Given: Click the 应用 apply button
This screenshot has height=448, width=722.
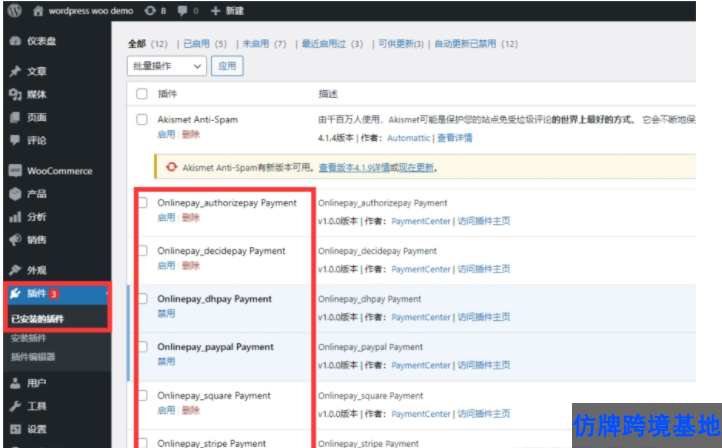Looking at the screenshot, I should (x=227, y=66).
